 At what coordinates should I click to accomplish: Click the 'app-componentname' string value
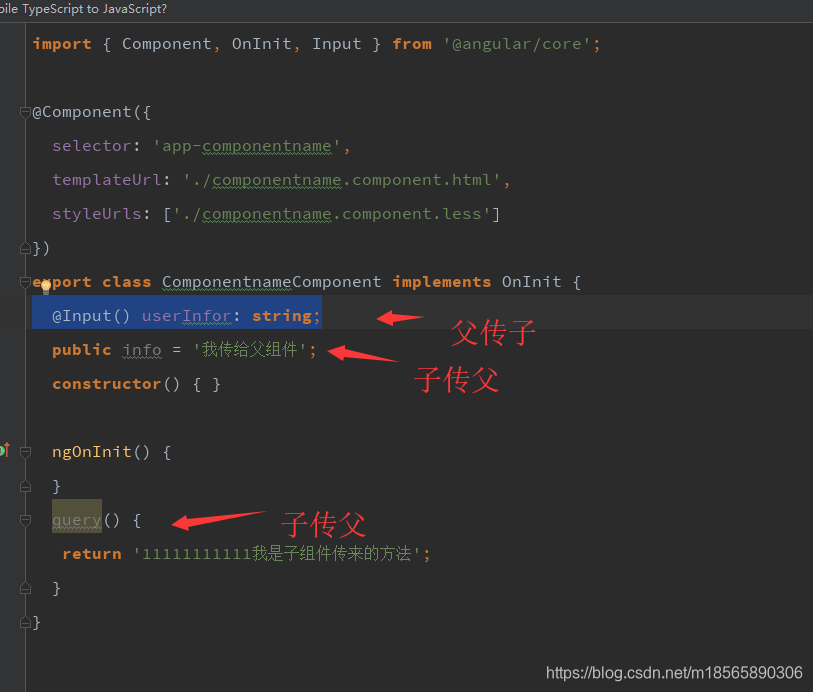[x=246, y=146]
